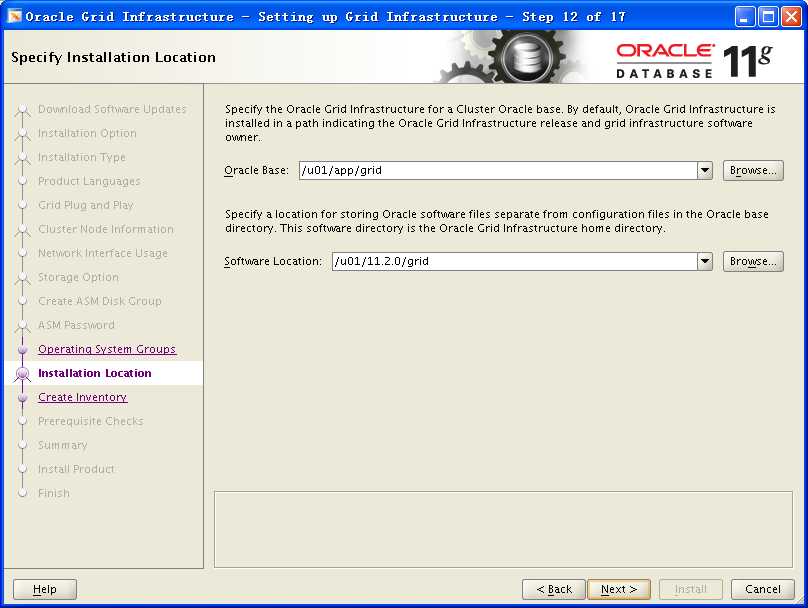Browse for the Oracle Base directory
Viewport: 808px width, 608px height.
[753, 171]
